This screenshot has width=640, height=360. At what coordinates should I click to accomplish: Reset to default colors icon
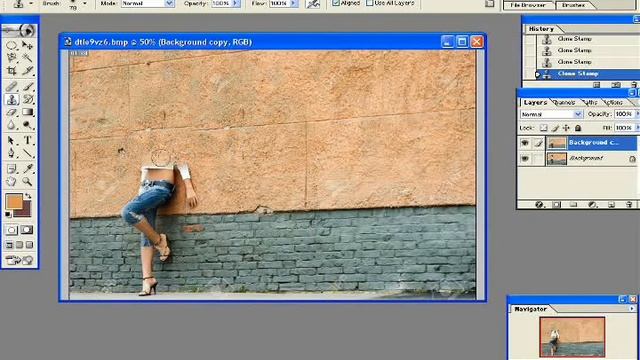(8, 214)
